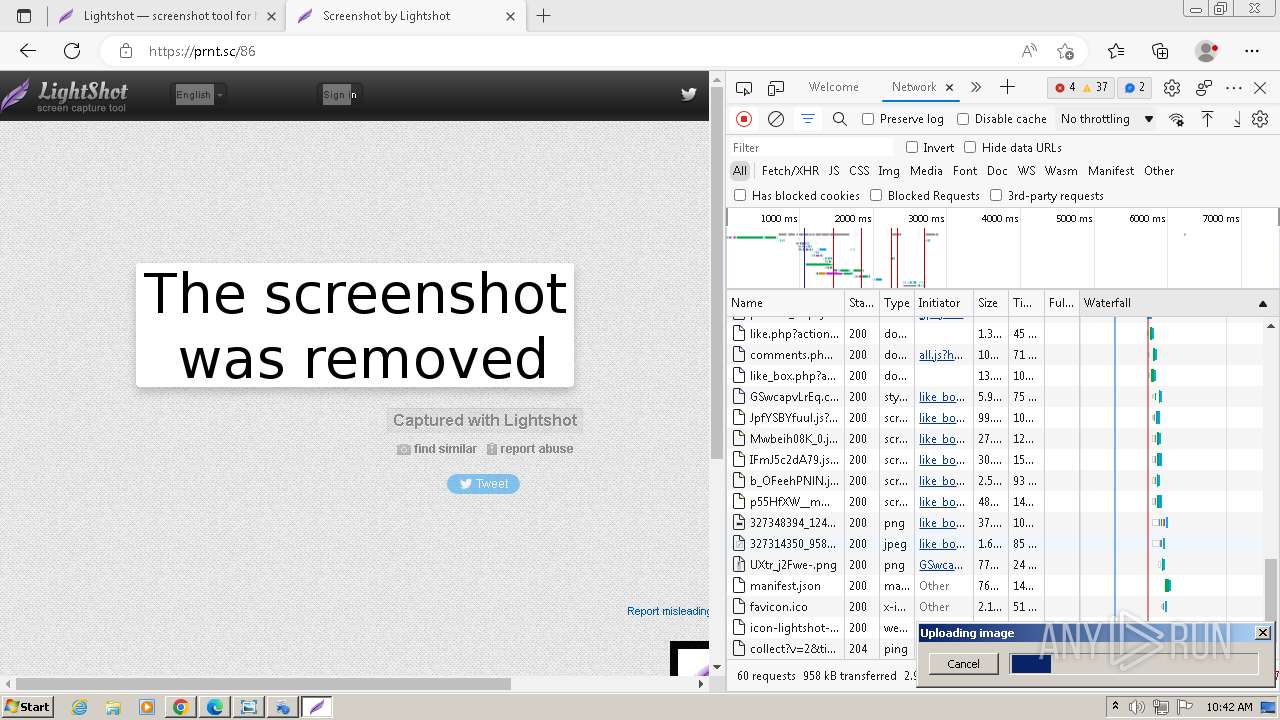Click the record network log button
This screenshot has width=1280, height=720.
tap(744, 119)
